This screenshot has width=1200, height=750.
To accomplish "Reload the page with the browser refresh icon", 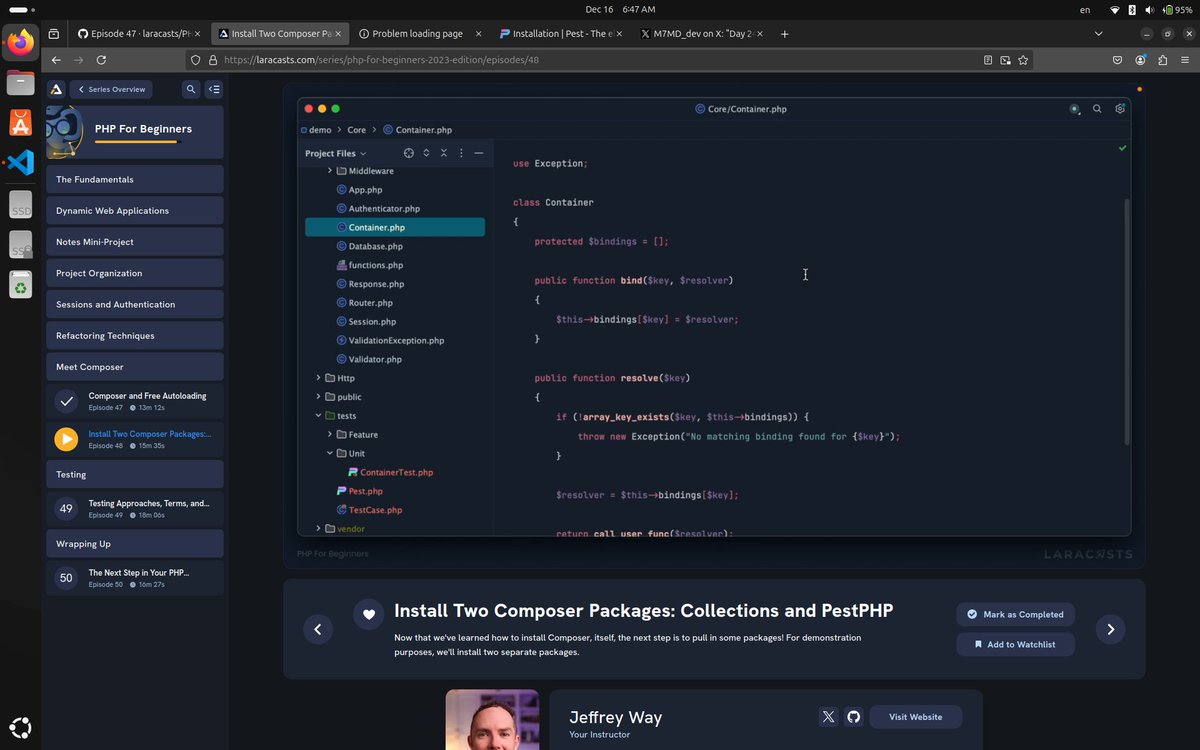I will click(101, 60).
